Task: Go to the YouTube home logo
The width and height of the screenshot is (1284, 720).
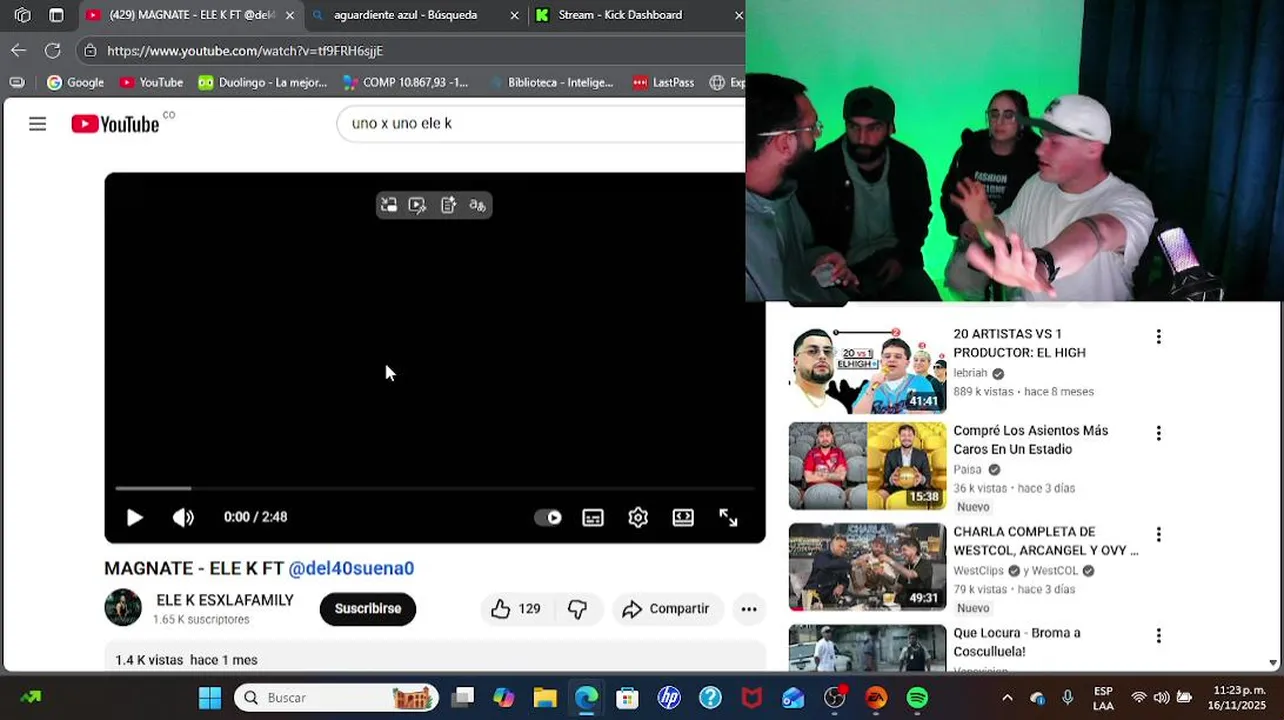Action: click(x=115, y=124)
